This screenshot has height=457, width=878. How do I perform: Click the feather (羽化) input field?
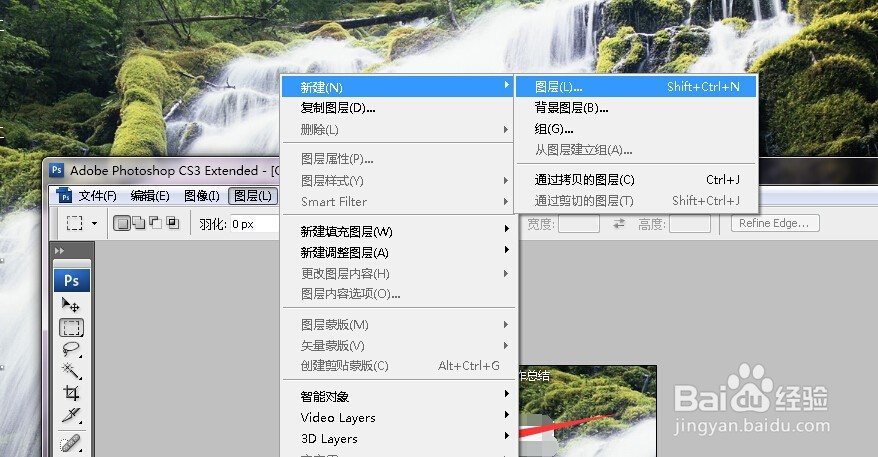pyautogui.click(x=254, y=224)
